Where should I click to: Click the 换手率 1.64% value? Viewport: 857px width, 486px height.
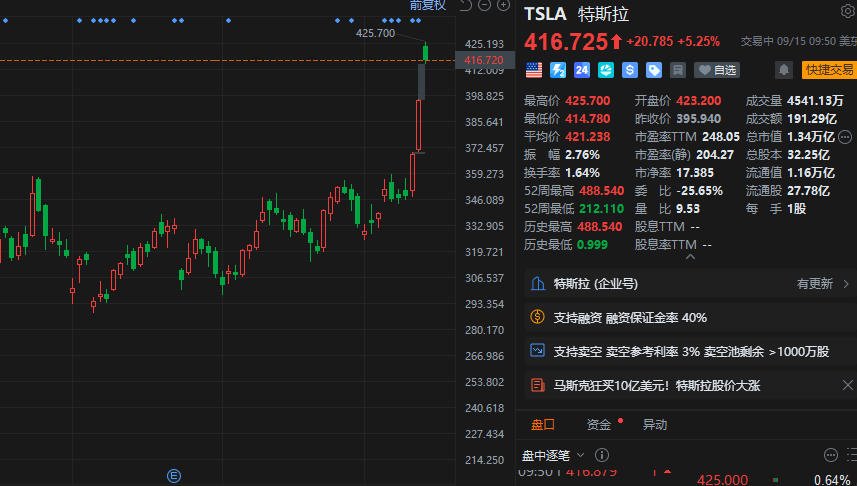tap(582, 173)
